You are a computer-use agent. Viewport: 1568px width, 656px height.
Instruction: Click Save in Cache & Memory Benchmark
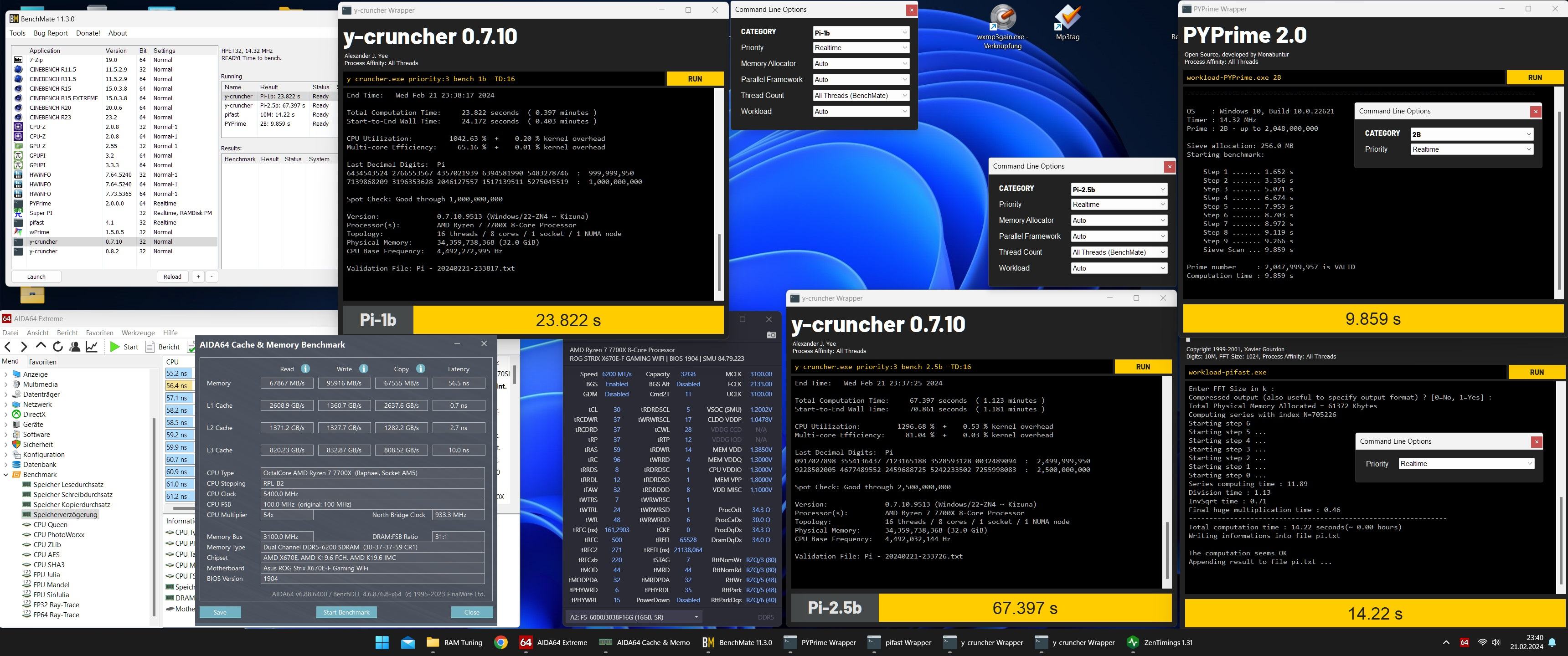[220, 612]
